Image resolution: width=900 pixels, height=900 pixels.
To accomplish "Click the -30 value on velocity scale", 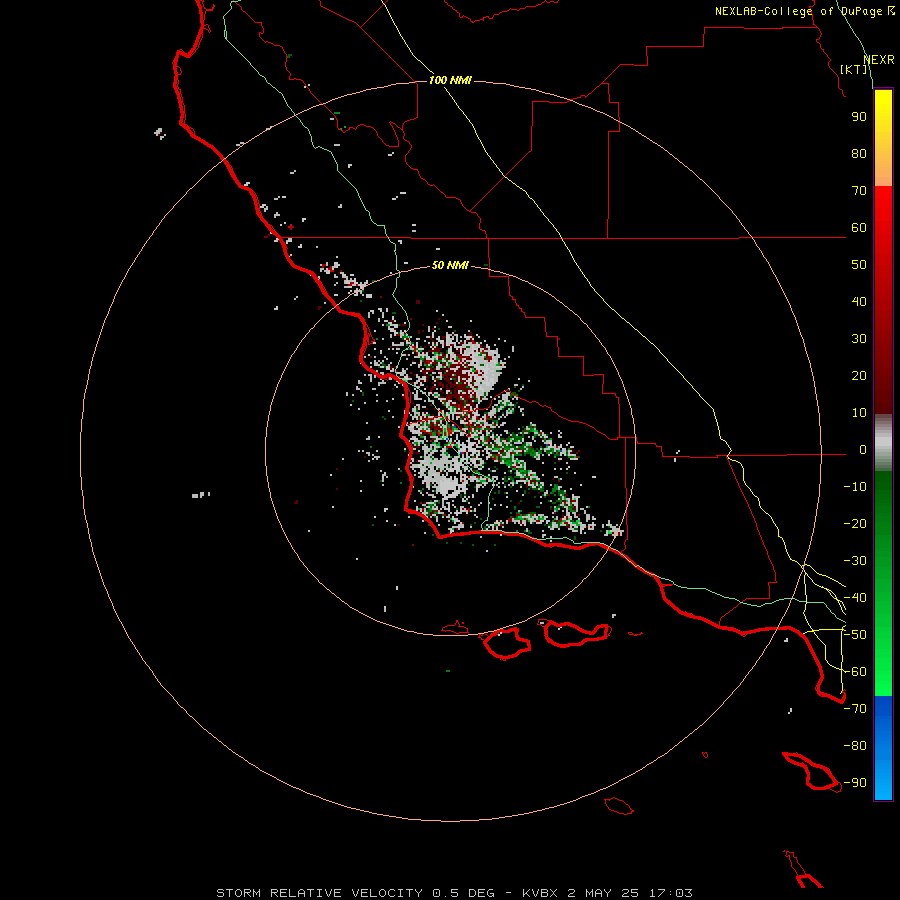I will coord(855,561).
